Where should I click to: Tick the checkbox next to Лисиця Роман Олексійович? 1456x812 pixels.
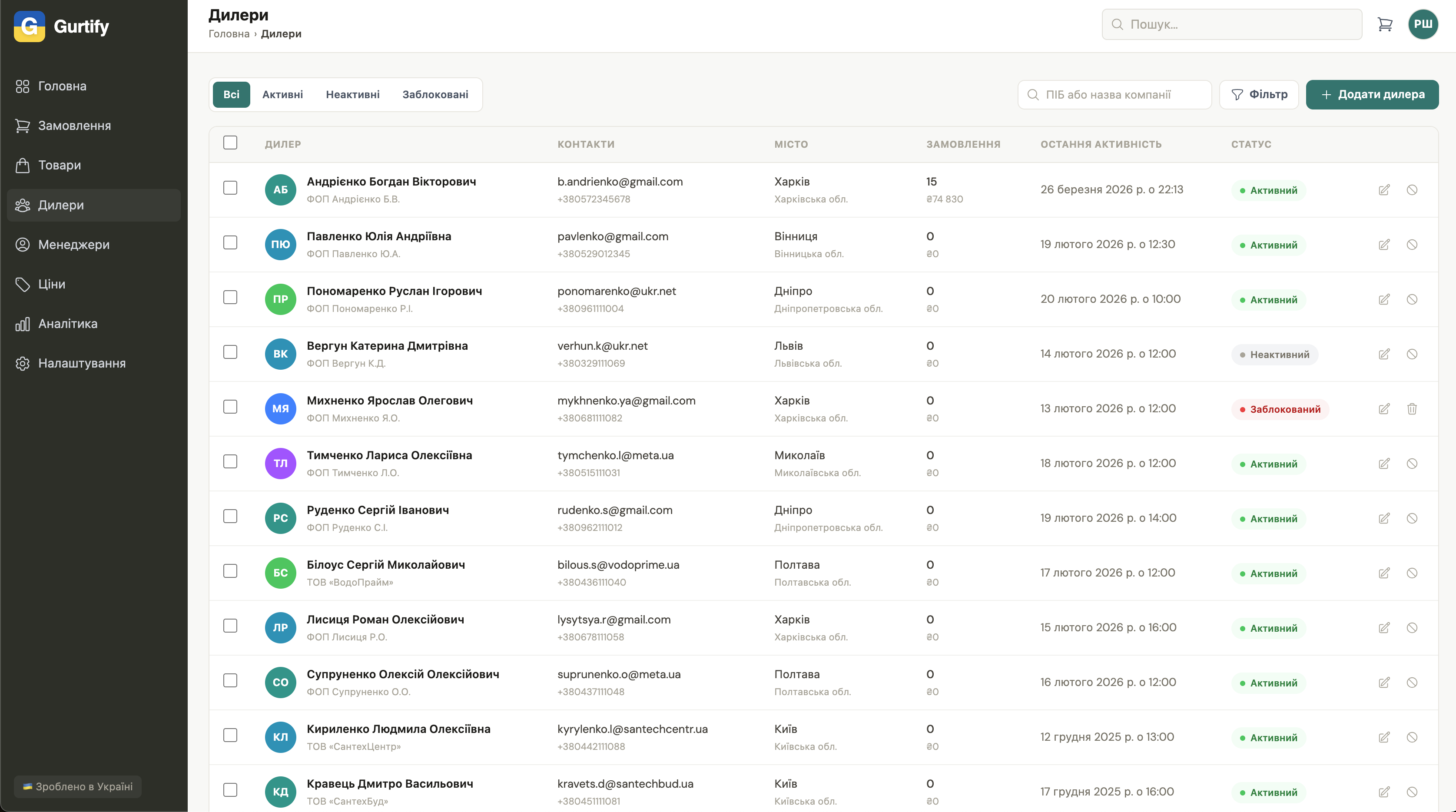[230, 626]
